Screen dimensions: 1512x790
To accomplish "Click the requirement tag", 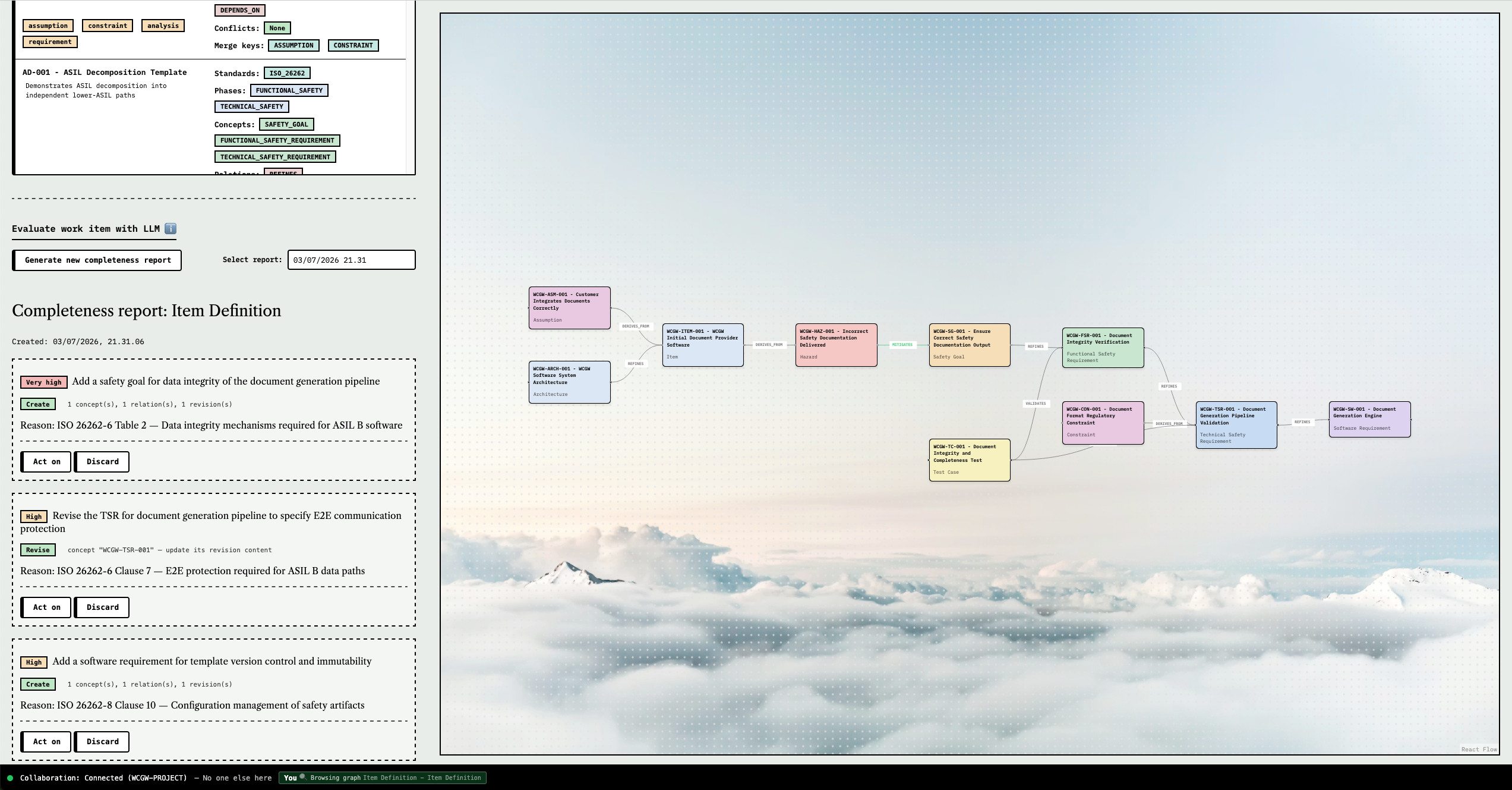I will (x=50, y=42).
